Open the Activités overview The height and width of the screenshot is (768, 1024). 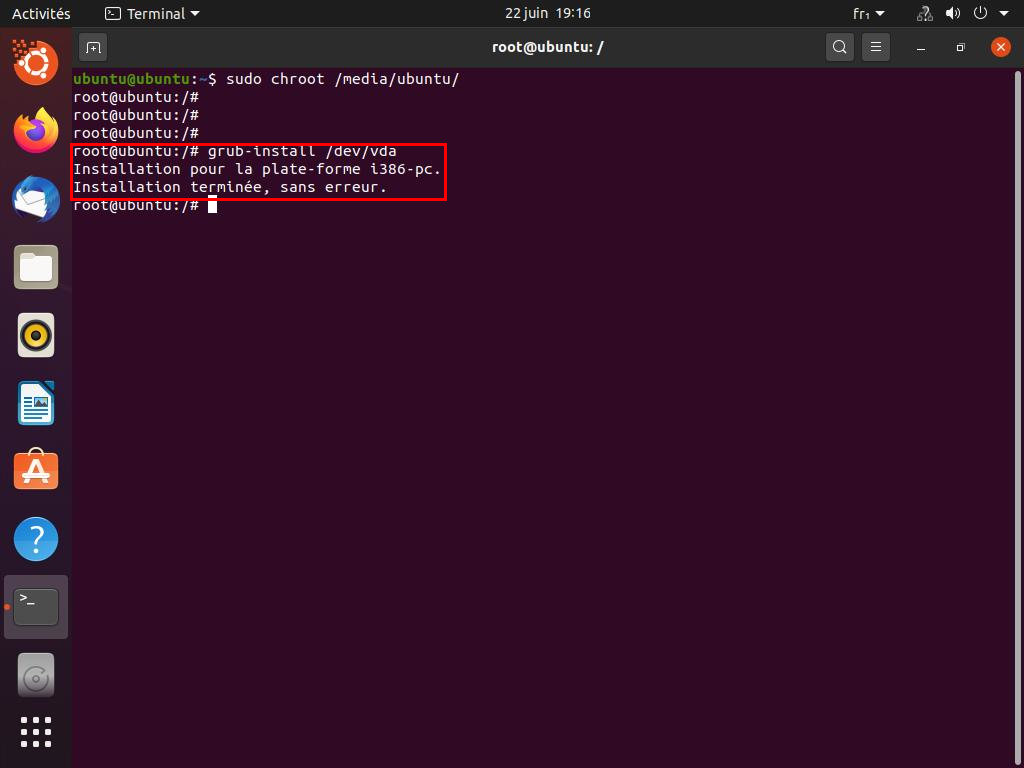click(x=41, y=13)
